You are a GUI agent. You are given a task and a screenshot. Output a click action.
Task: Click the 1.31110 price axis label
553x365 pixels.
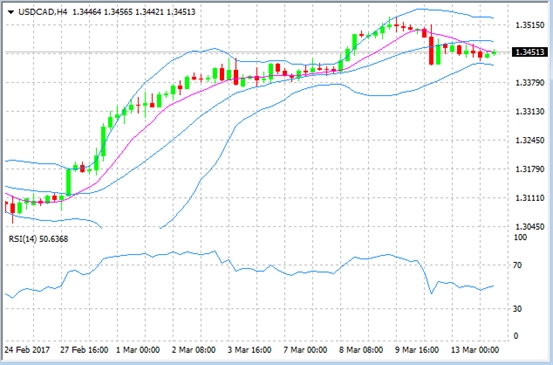coord(530,199)
